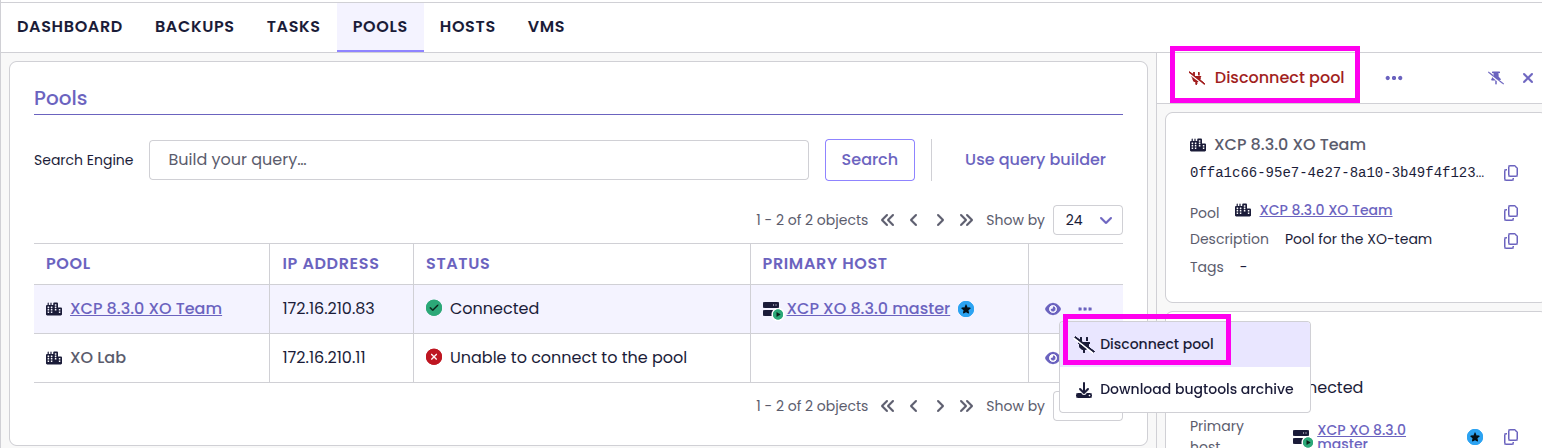Screen dimensions: 1542x448
Task: Open XCP XO 8.3.0 master link in table
Action: tap(868, 309)
